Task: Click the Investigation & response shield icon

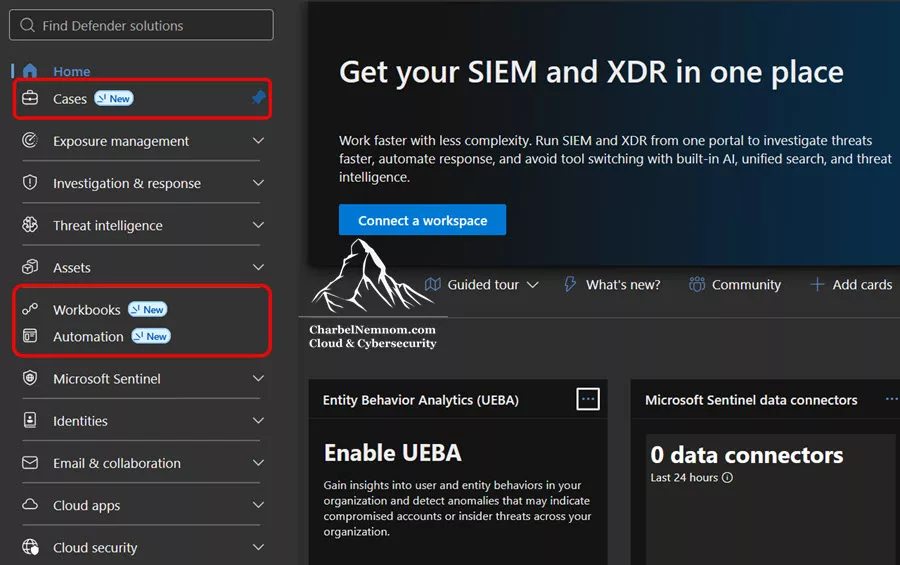Action: 30,183
